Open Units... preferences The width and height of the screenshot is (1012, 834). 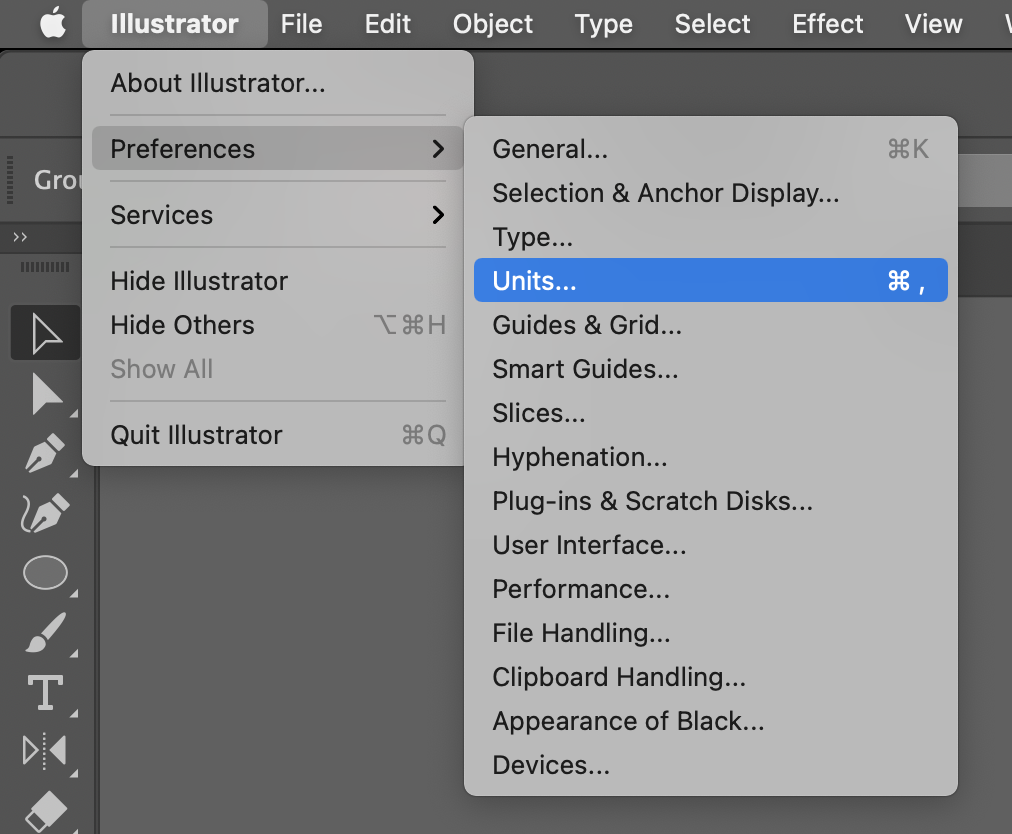(x=711, y=281)
